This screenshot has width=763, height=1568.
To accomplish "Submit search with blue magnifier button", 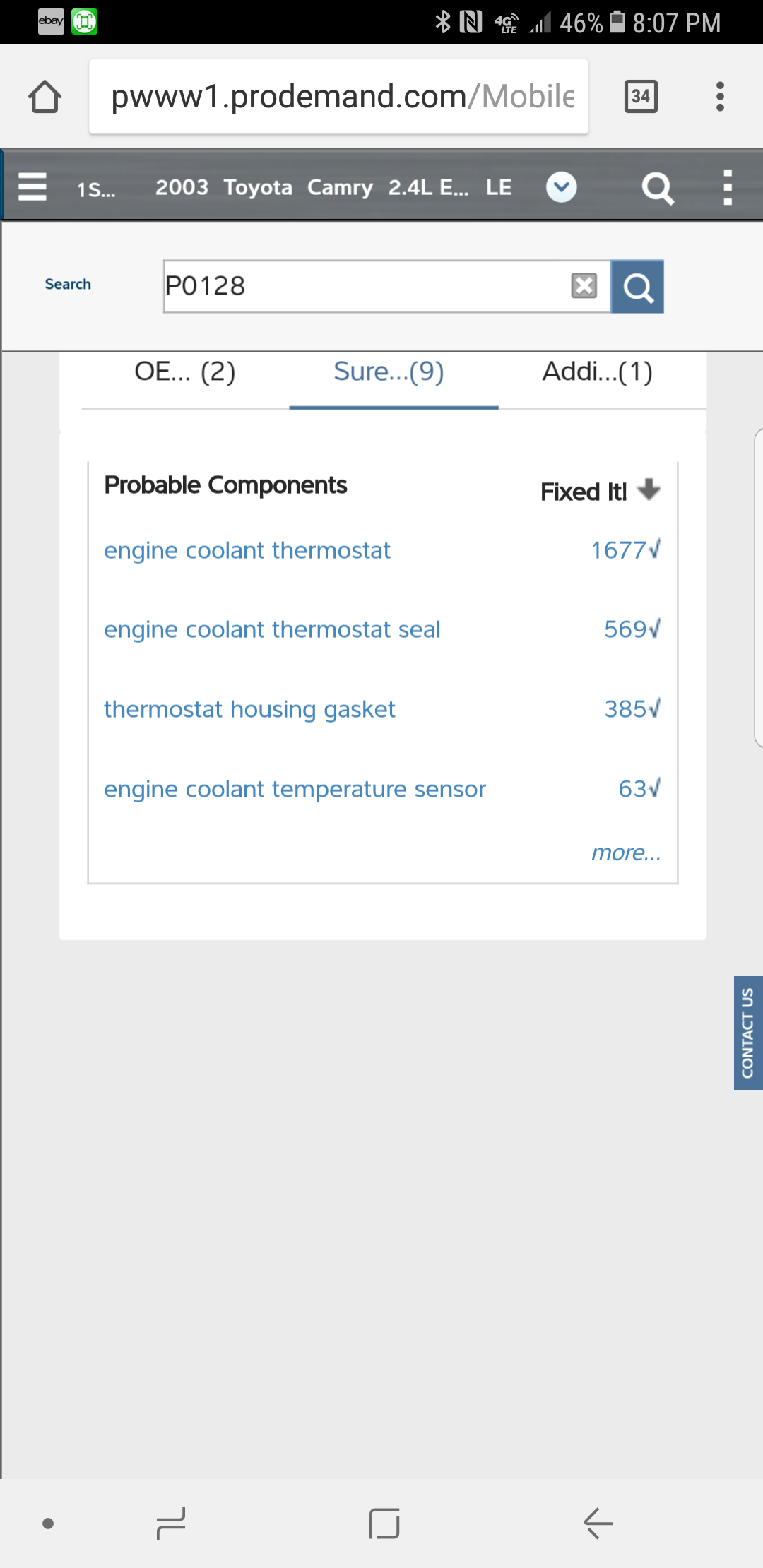I will pyautogui.click(x=637, y=287).
